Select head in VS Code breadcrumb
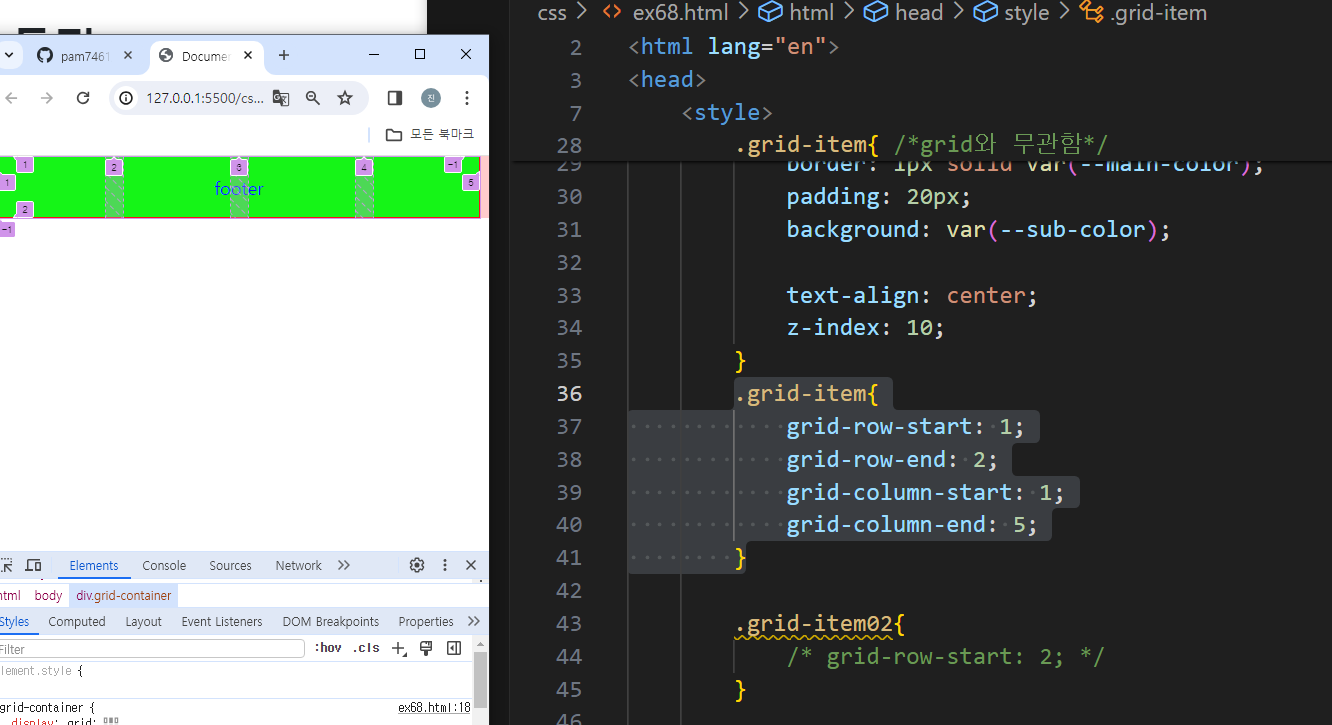 (x=904, y=12)
